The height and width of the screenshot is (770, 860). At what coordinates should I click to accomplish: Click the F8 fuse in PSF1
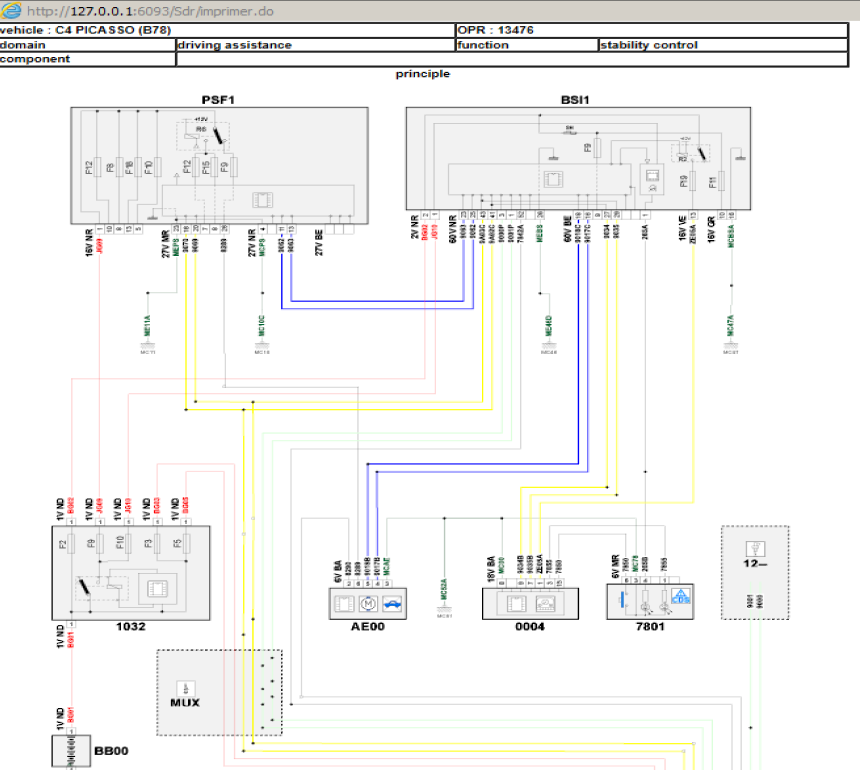pyautogui.click(x=120, y=167)
